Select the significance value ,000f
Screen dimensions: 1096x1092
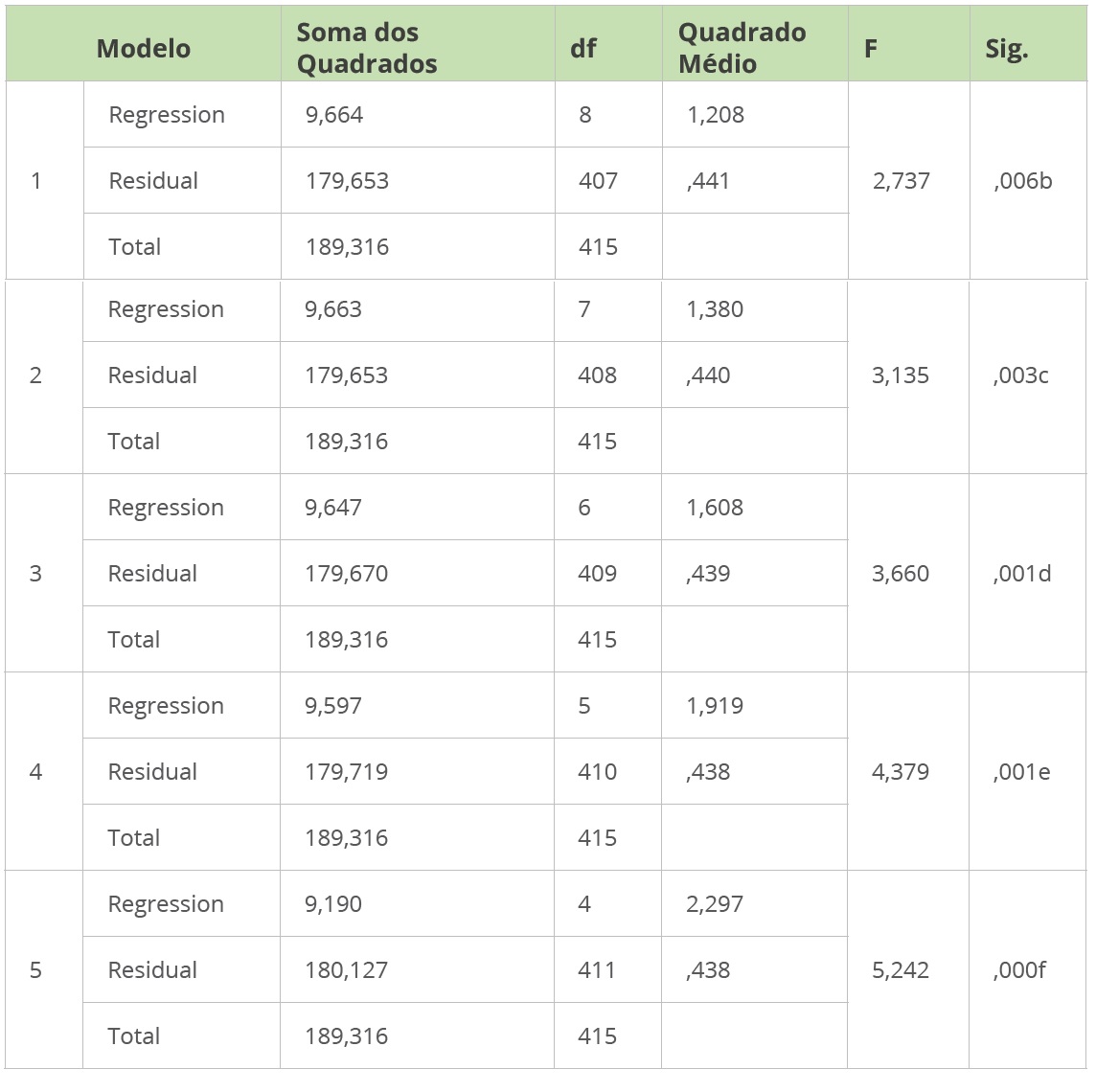[1019, 970]
